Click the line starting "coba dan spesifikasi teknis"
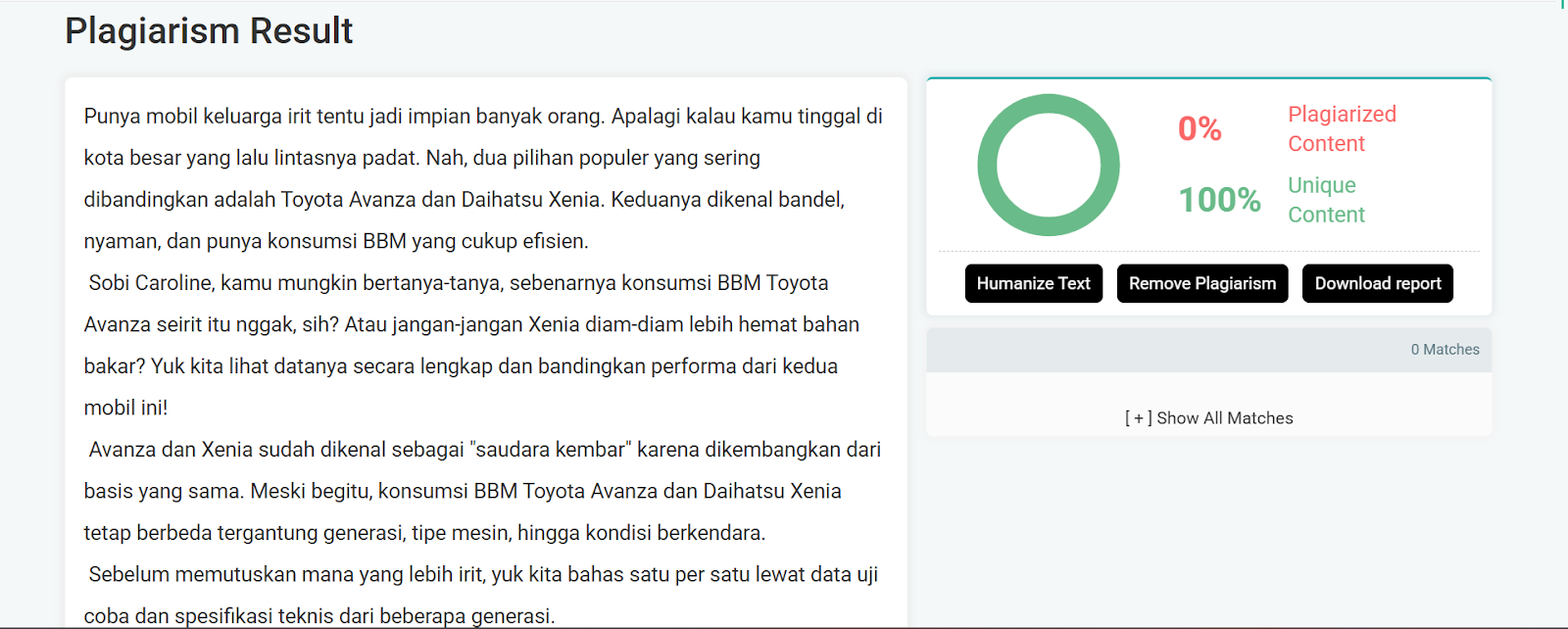The width and height of the screenshot is (1568, 629). click(319, 616)
